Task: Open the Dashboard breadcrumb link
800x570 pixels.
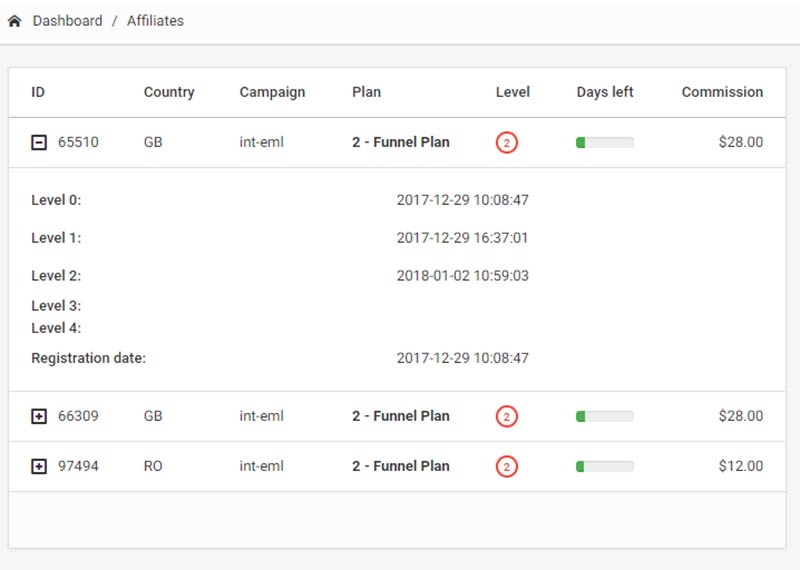Action: point(67,21)
